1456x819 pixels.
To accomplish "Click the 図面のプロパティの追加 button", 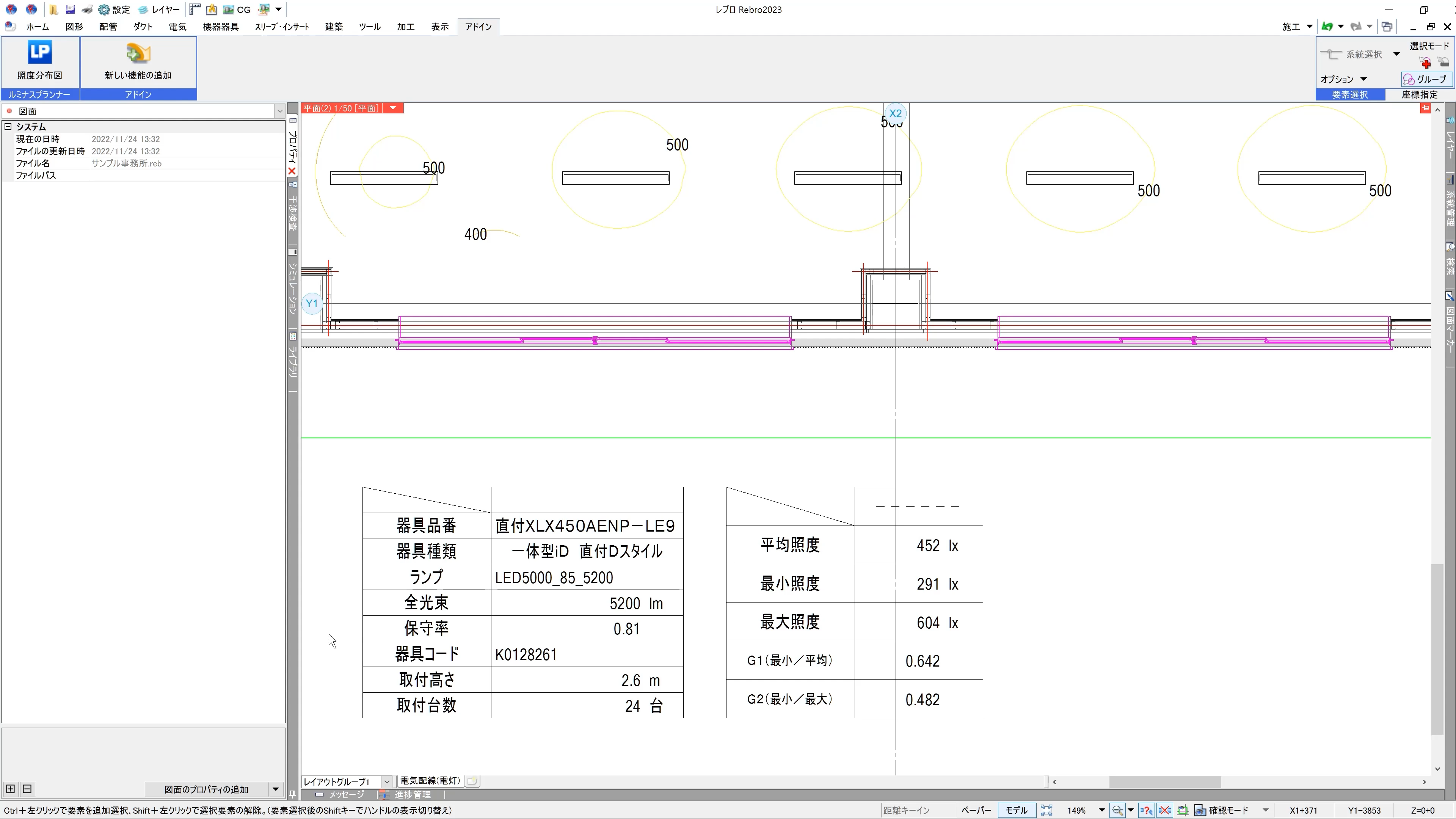I will click(206, 789).
